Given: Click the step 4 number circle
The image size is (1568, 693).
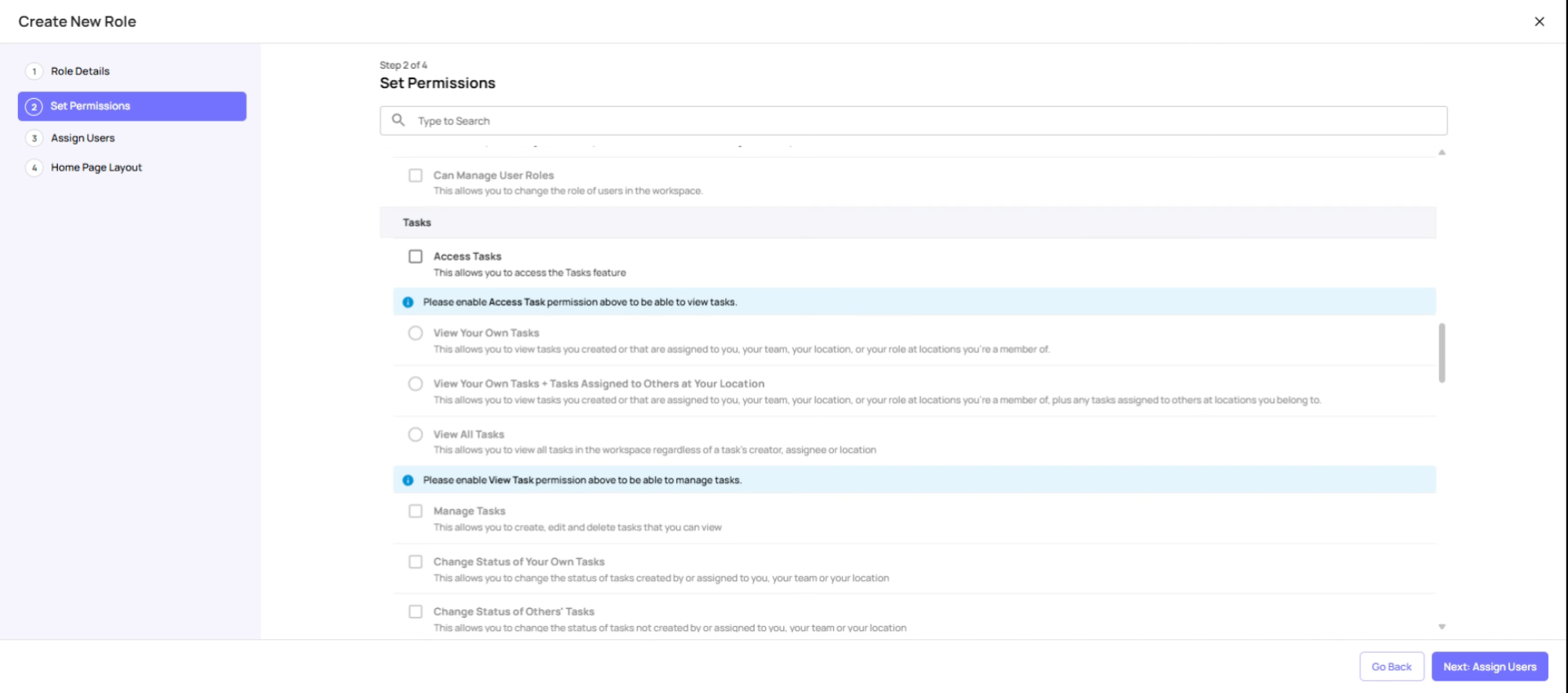Looking at the screenshot, I should (34, 168).
